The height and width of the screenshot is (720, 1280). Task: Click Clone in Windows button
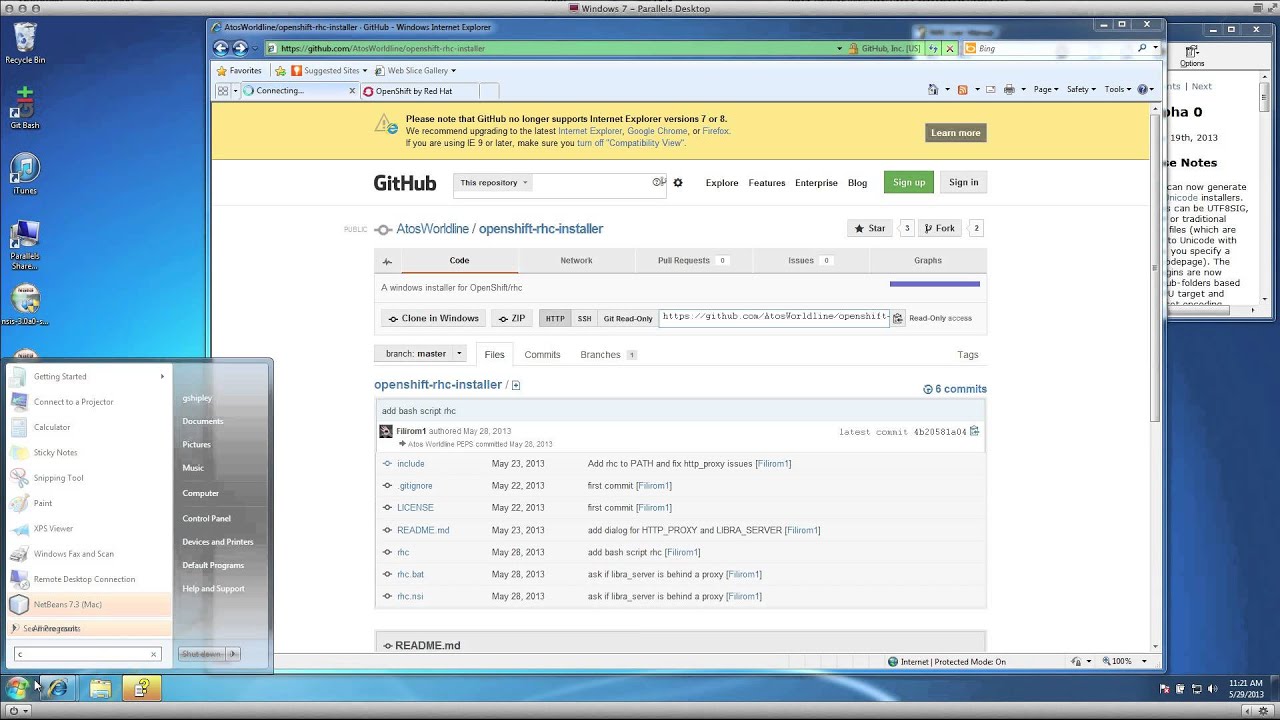(x=433, y=318)
